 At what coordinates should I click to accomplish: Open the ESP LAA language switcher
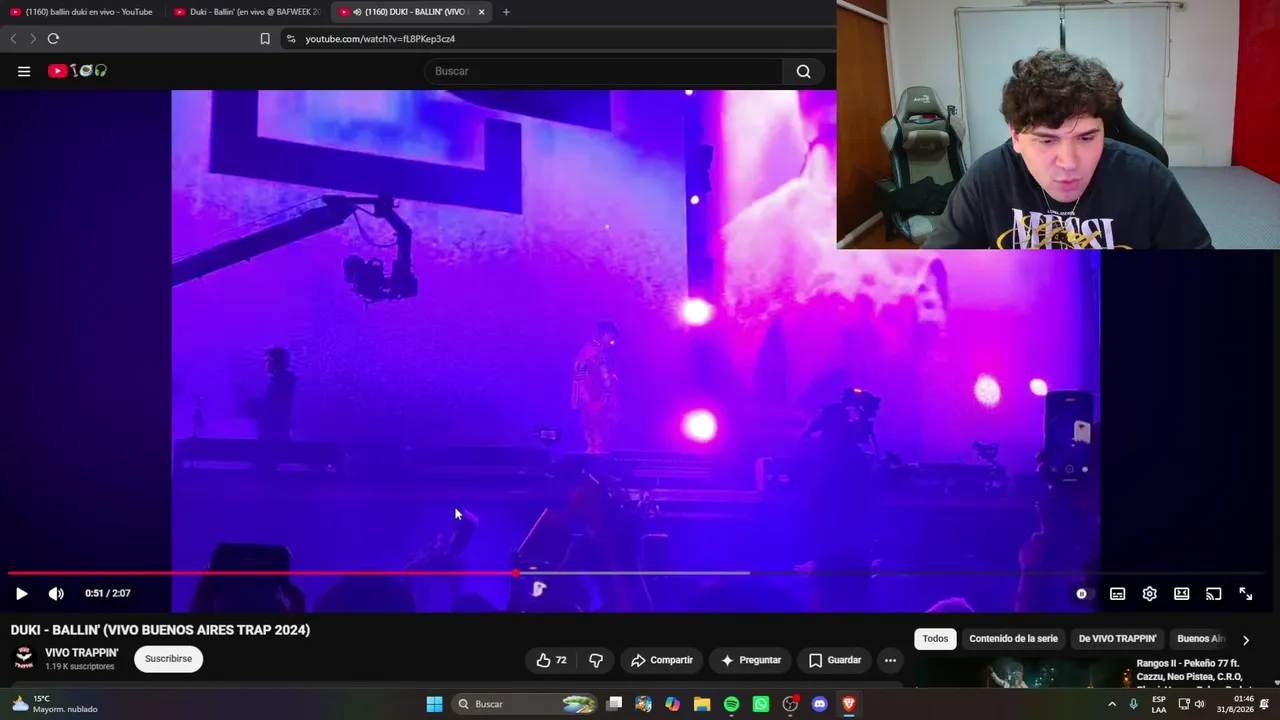[1159, 704]
